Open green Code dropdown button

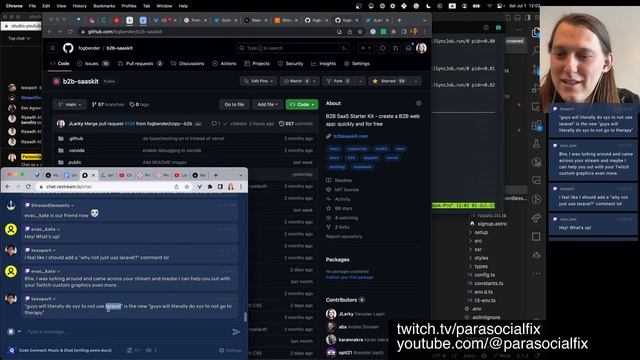(x=302, y=104)
